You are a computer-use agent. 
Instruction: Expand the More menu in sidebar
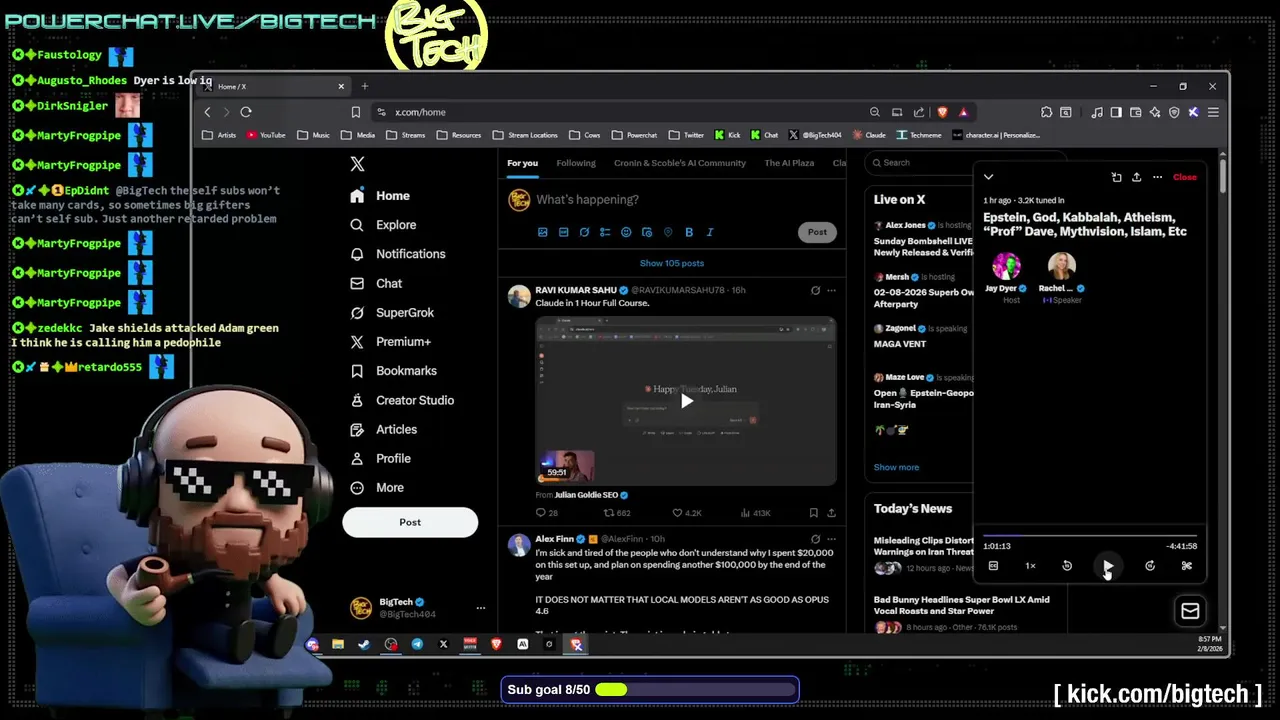click(x=377, y=488)
